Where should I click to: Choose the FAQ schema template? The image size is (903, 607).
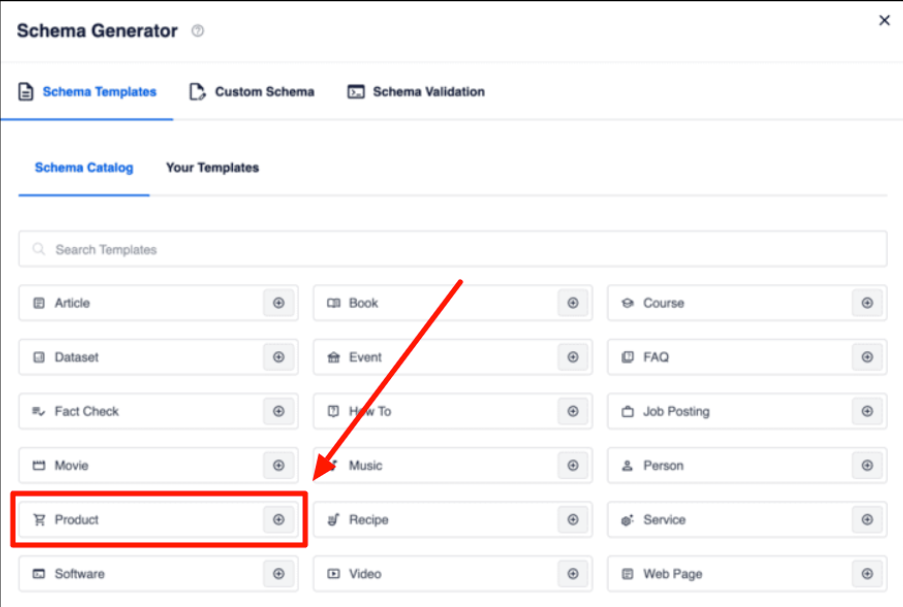click(x=747, y=357)
